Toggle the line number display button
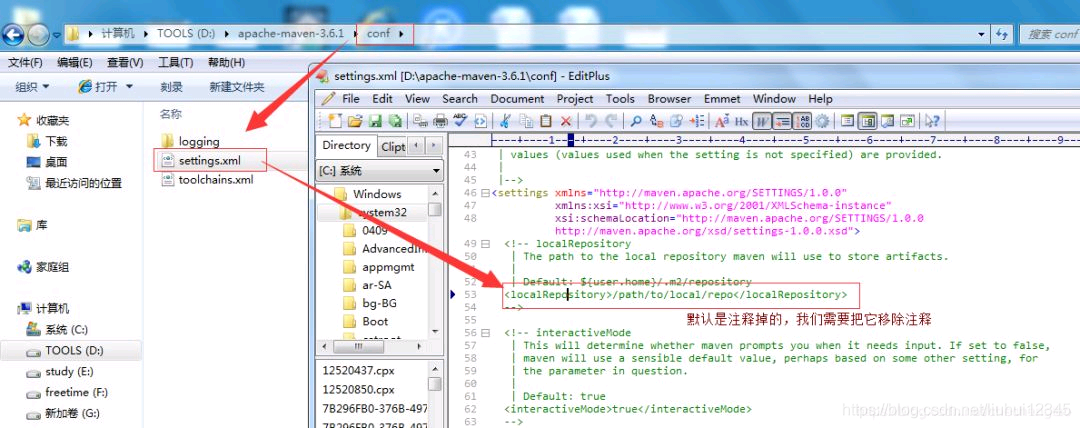Viewport: 1080px width, 428px height. [782, 121]
